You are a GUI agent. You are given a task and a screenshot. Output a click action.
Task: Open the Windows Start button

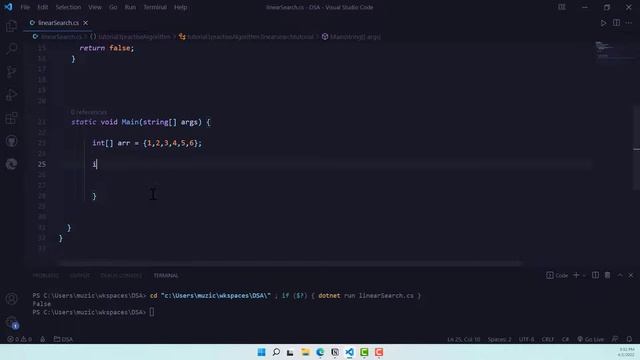click(261, 352)
